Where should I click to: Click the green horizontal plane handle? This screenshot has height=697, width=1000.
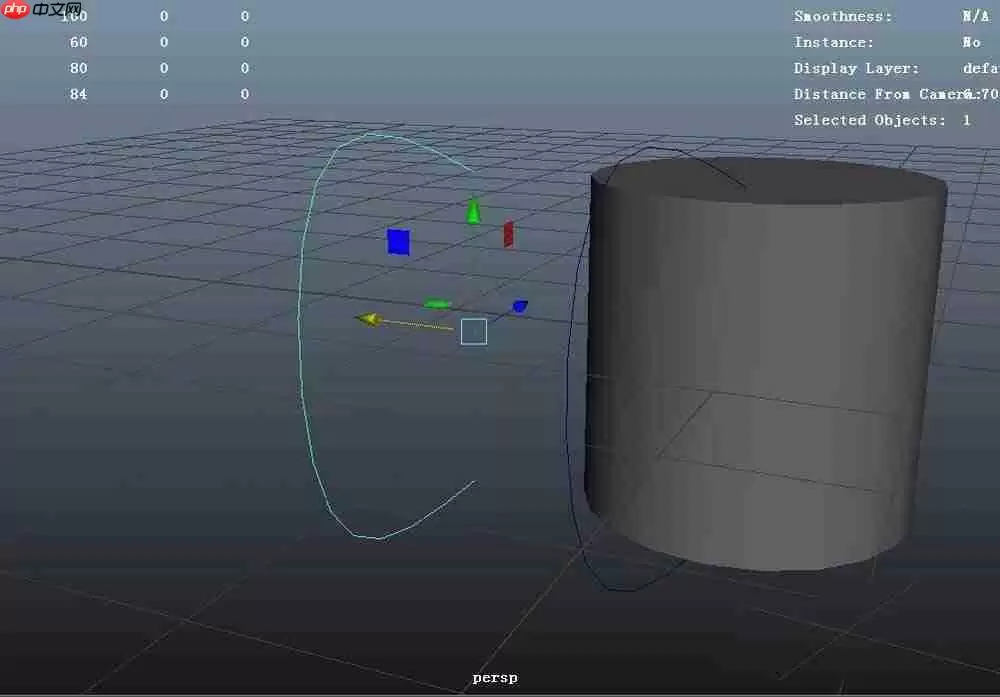(438, 303)
